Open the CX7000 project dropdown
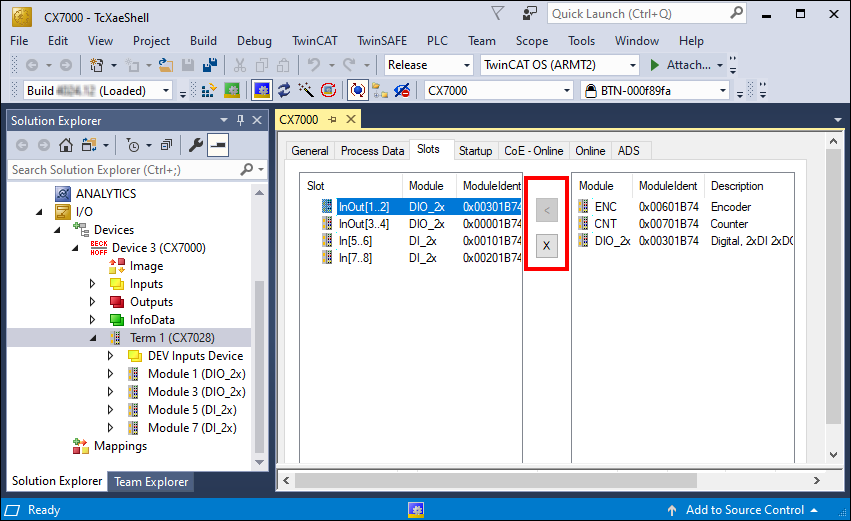 [x=567, y=91]
